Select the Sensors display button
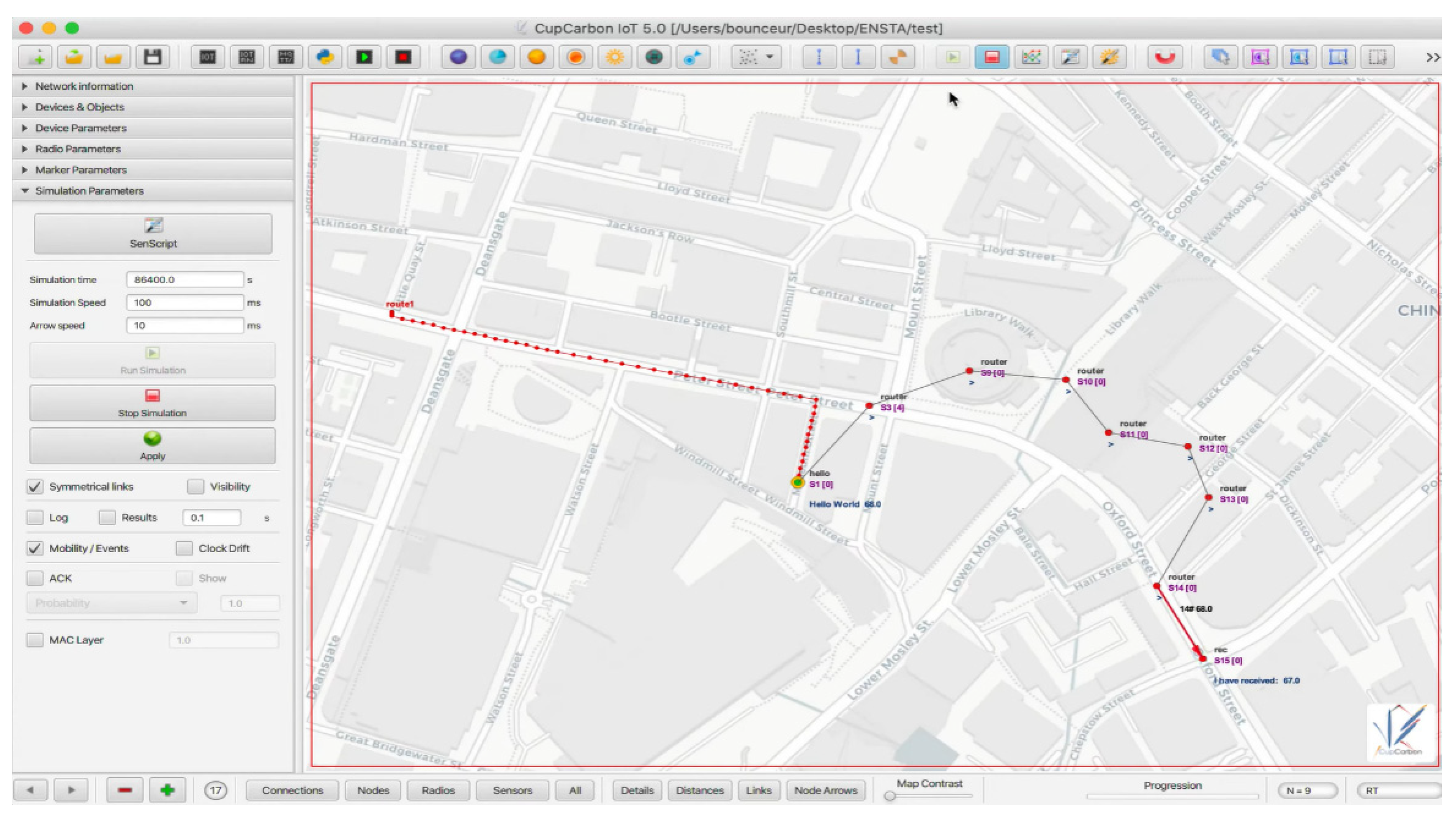Screen dimensions: 1456x827 click(512, 790)
